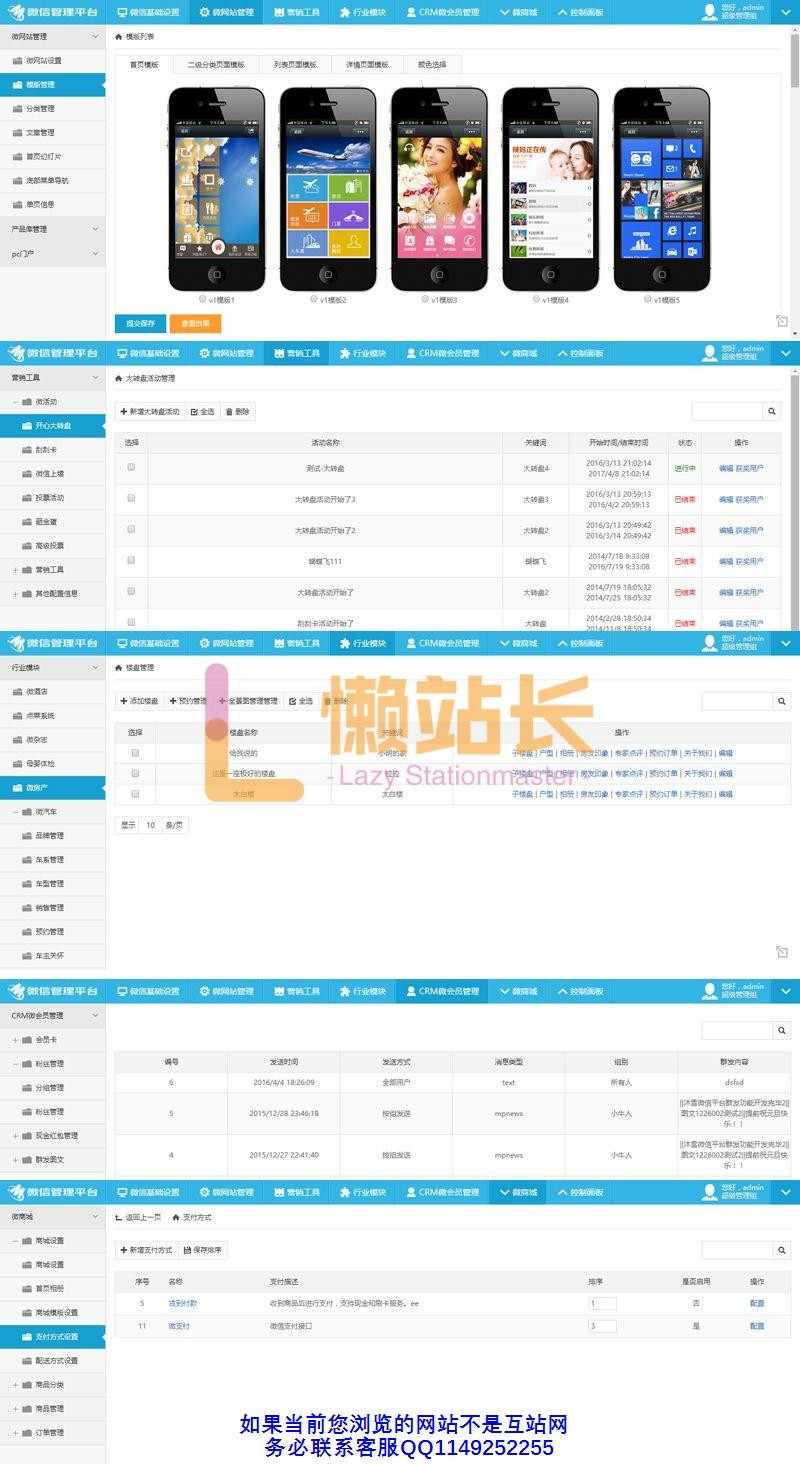
Task: Click the search magnifier icon on 支付方式 page
Action: 782,1250
